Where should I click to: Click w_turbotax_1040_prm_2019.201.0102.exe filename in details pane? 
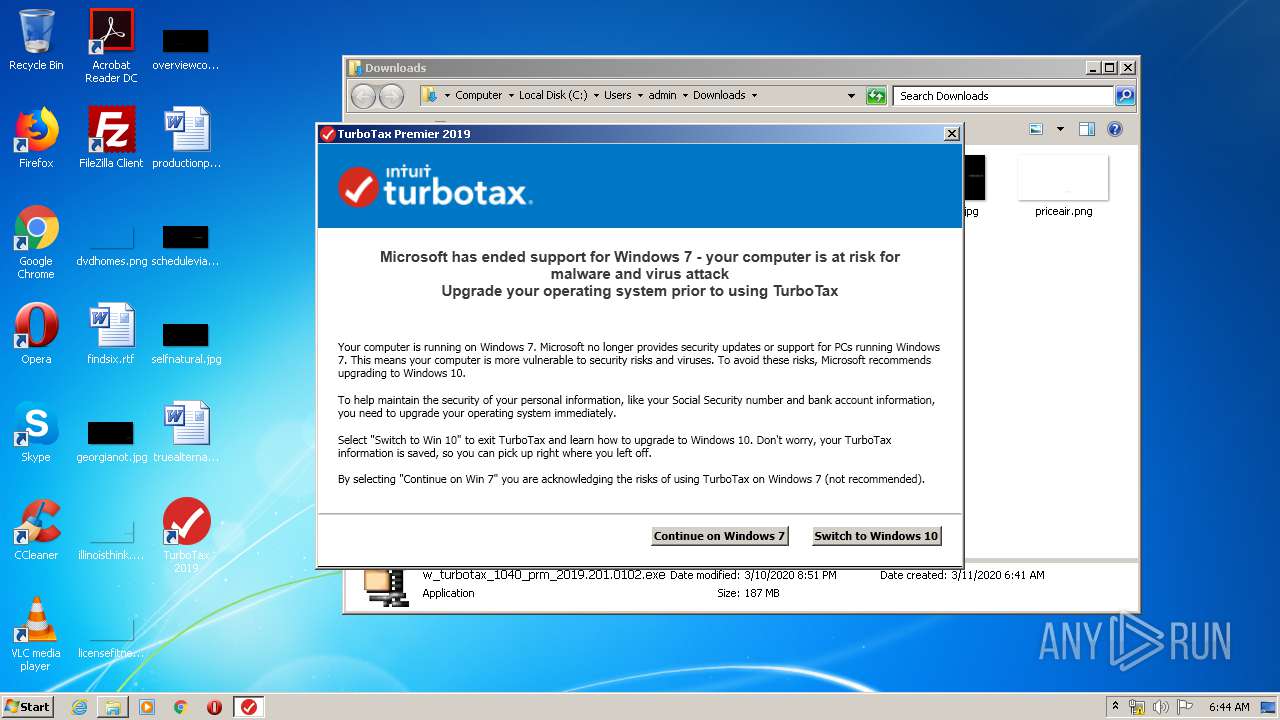pyautogui.click(x=544, y=575)
